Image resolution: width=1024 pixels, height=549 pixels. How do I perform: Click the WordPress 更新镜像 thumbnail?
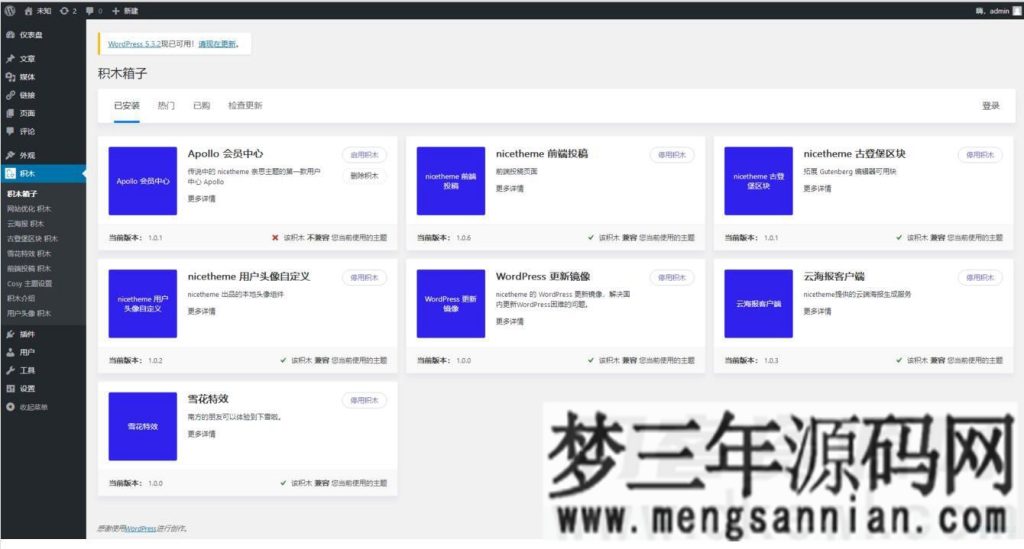tap(451, 304)
